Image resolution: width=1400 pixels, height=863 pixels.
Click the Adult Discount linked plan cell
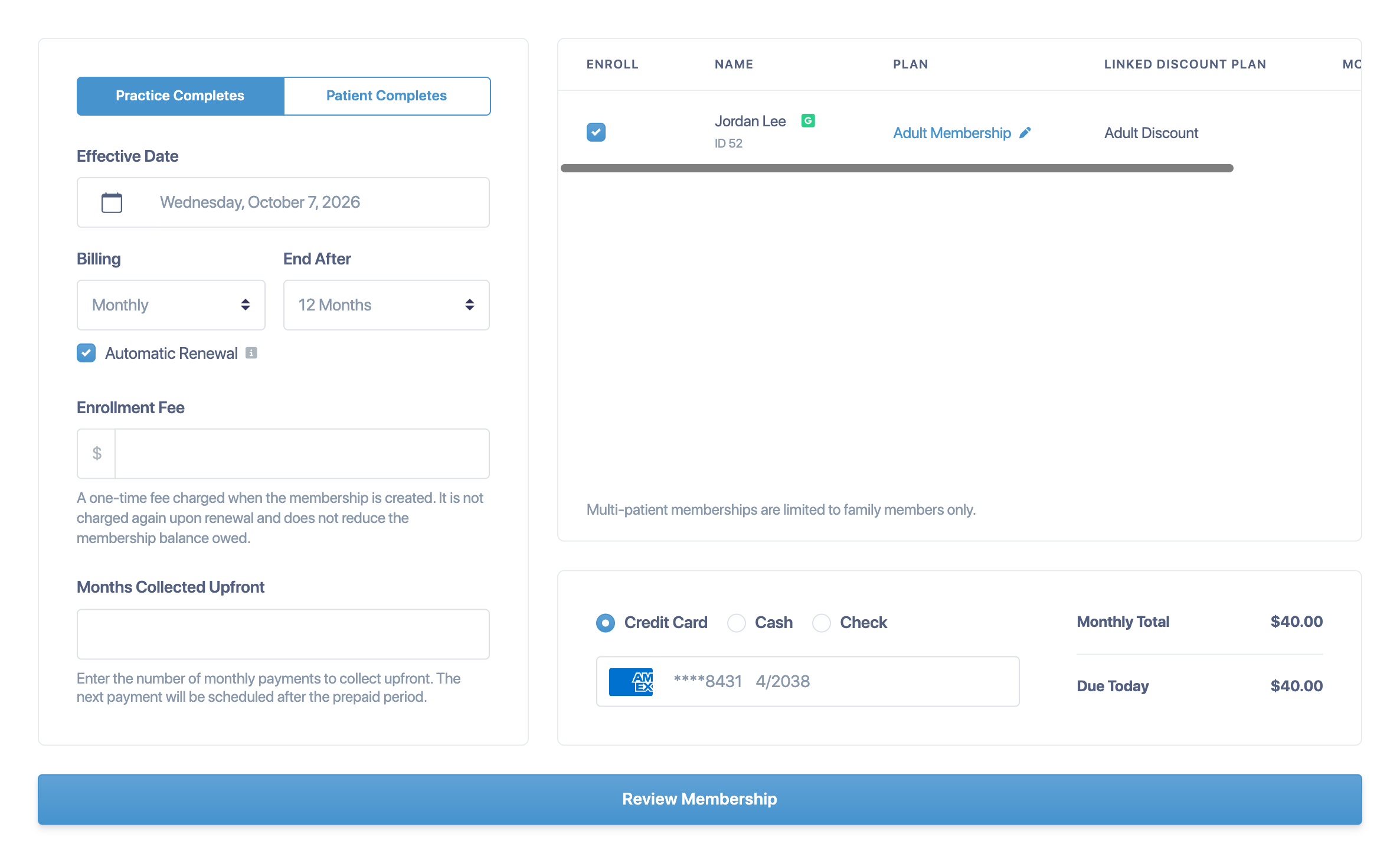[x=1152, y=133]
